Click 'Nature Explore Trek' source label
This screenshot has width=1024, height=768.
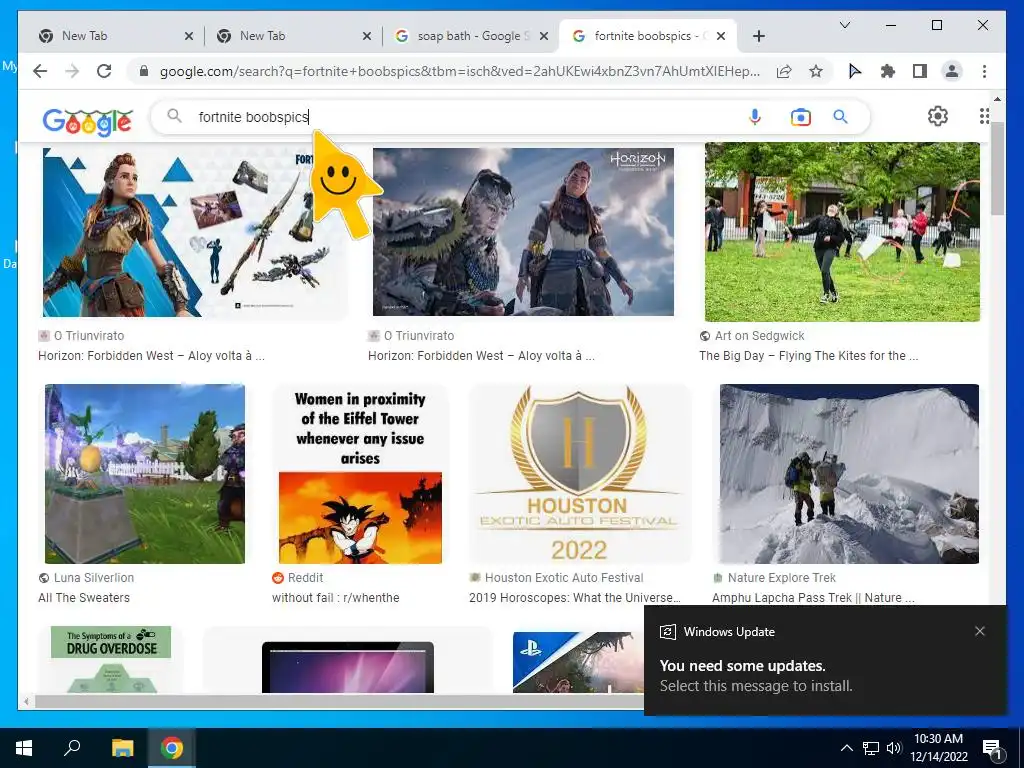[782, 577]
